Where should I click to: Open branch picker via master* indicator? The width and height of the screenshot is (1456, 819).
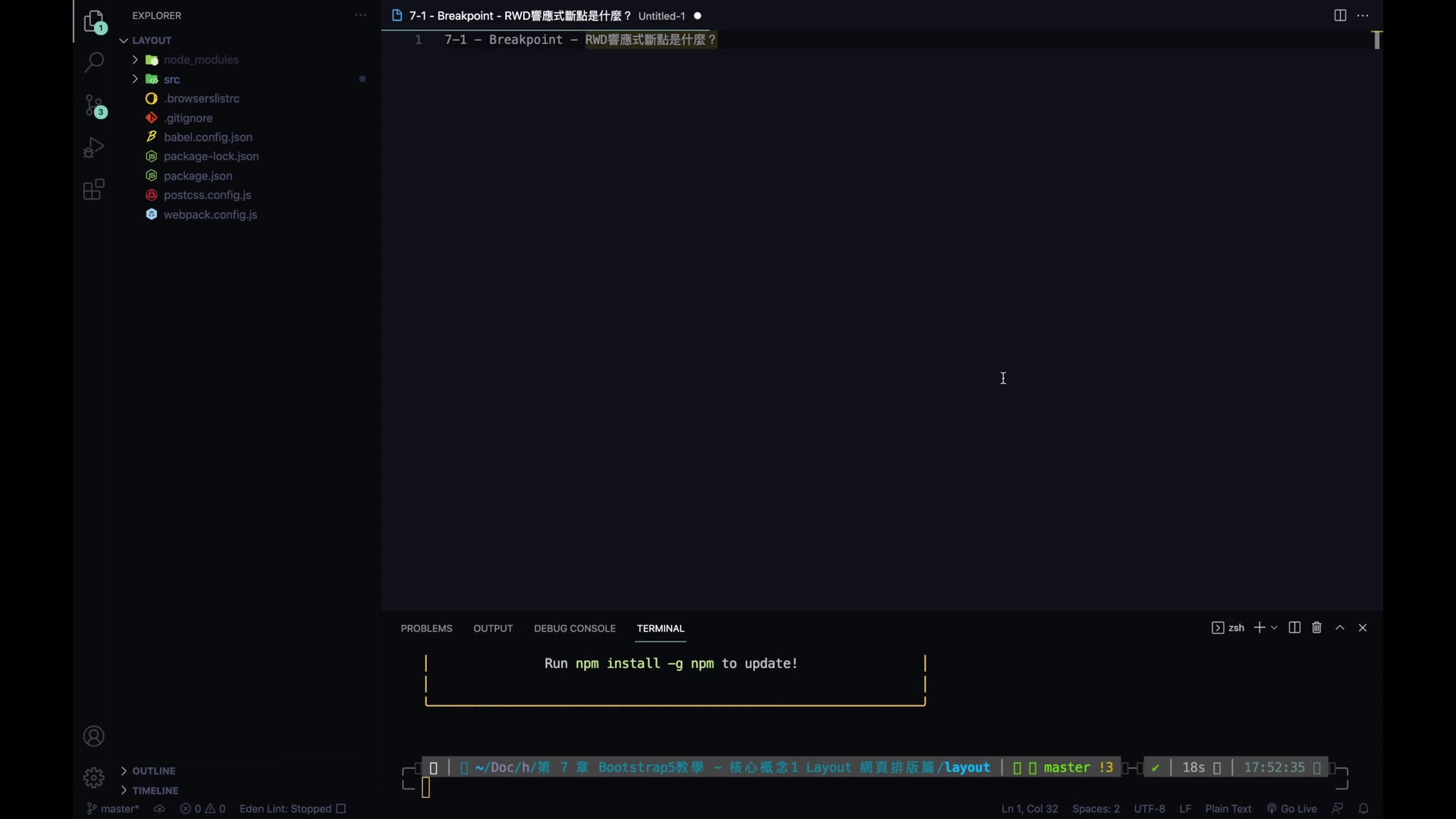pyautogui.click(x=112, y=808)
